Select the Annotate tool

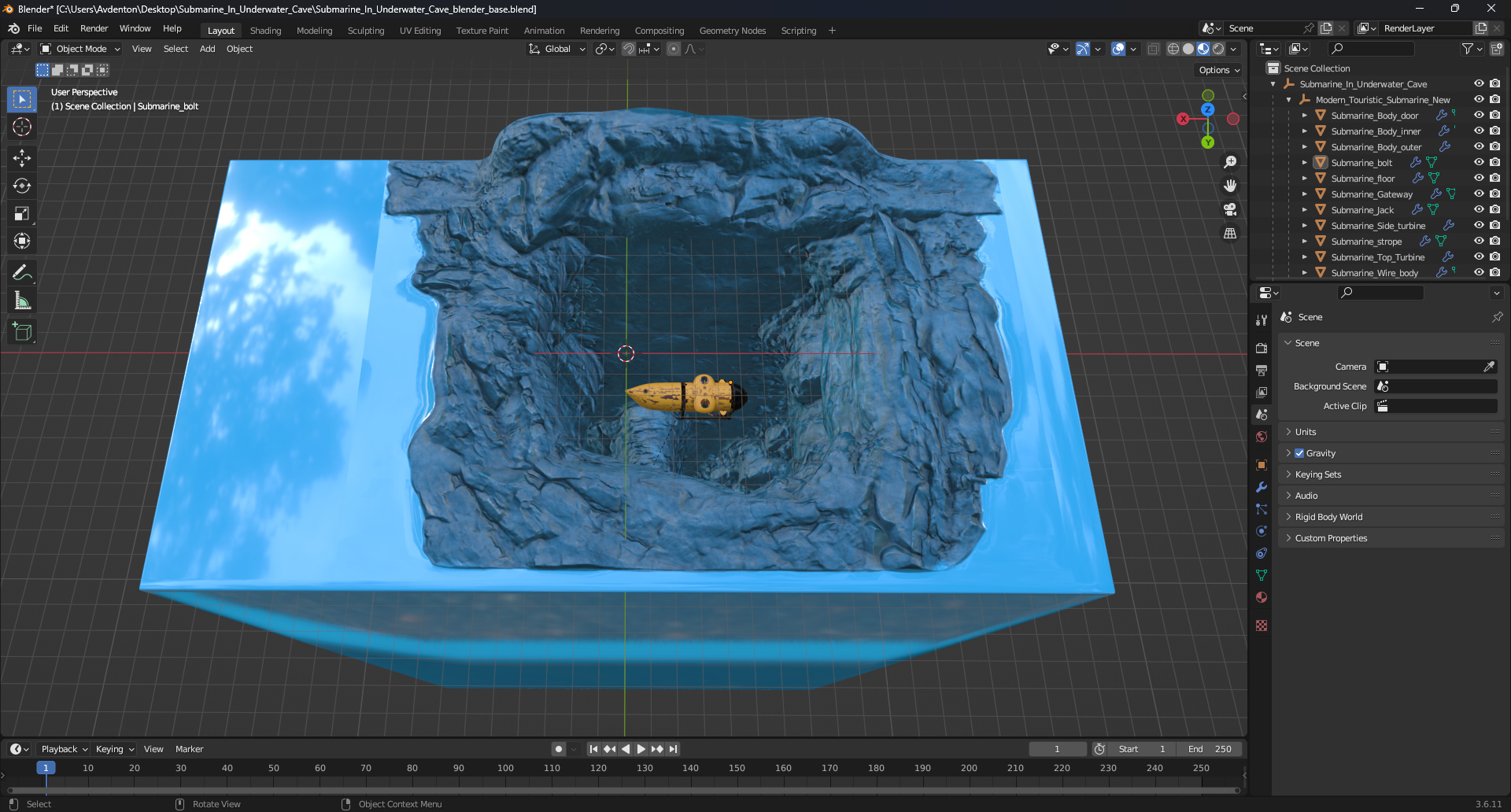pos(22,273)
